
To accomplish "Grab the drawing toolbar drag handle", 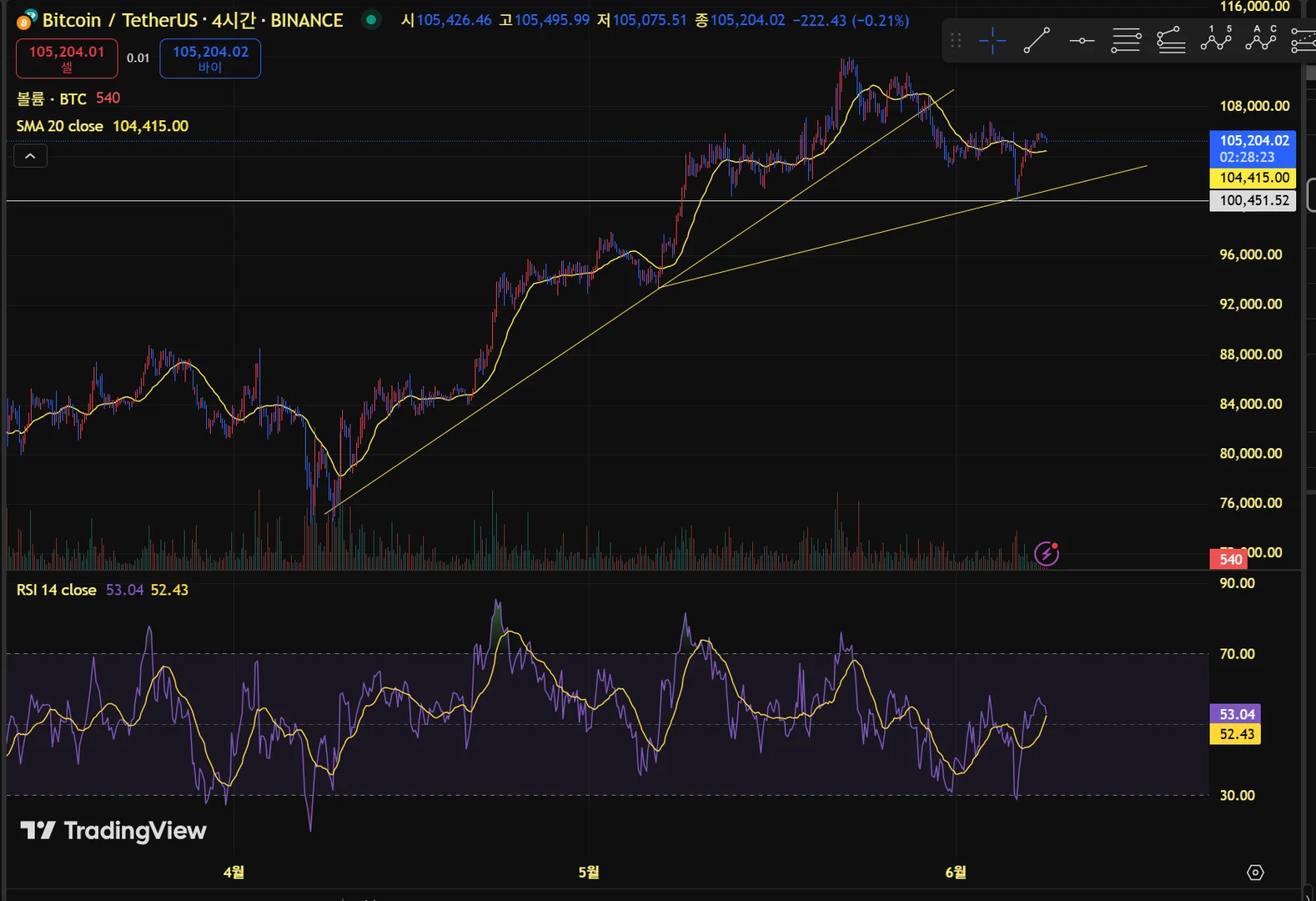I will click(x=956, y=40).
